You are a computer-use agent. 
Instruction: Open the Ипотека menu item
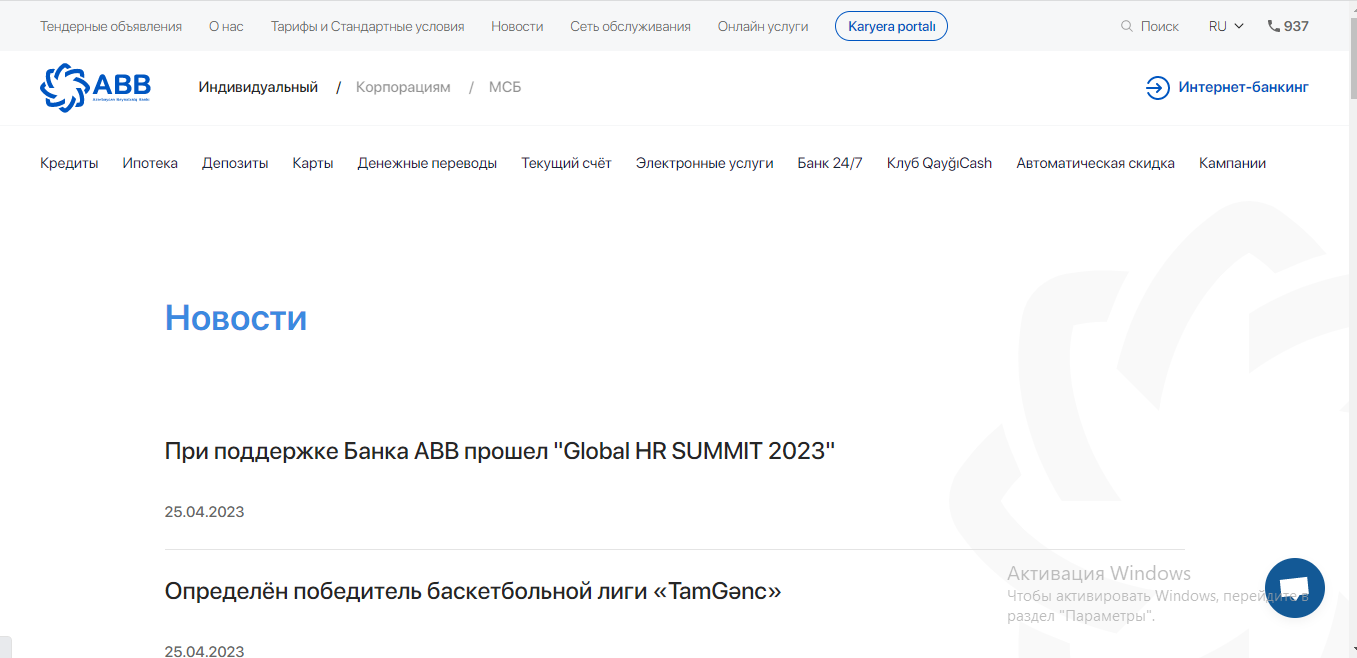pyautogui.click(x=150, y=163)
